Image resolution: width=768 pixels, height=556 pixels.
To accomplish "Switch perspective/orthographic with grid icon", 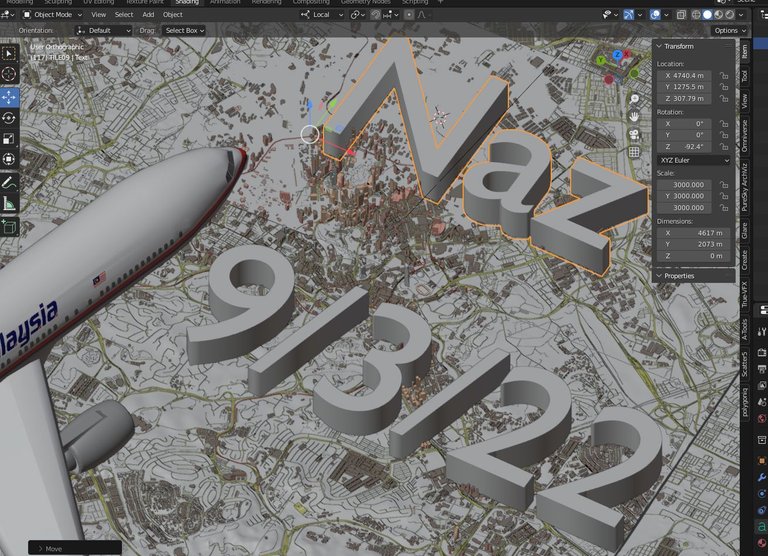I will click(x=634, y=152).
